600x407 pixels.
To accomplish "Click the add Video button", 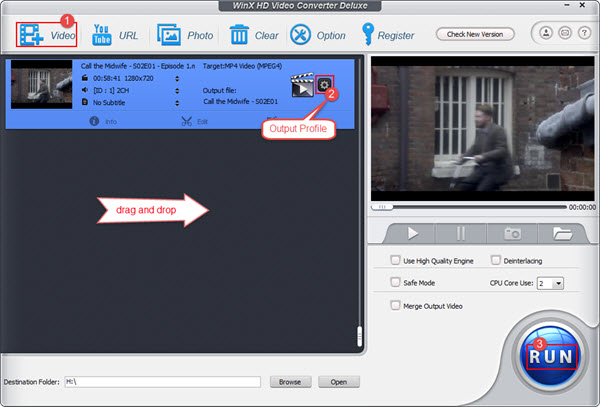I will [47, 35].
